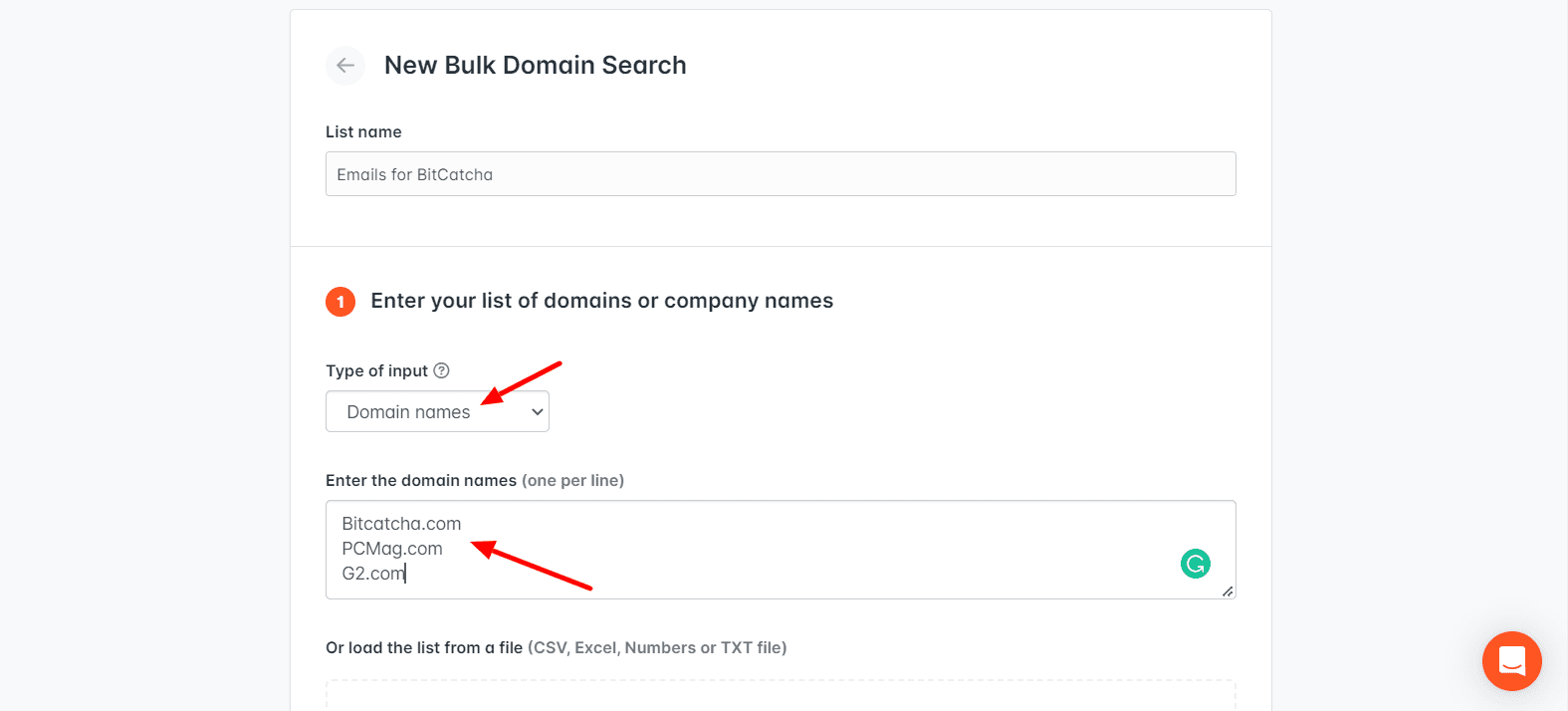This screenshot has height=711, width=1568.
Task: Open the Domain names dropdown
Action: coord(437,412)
